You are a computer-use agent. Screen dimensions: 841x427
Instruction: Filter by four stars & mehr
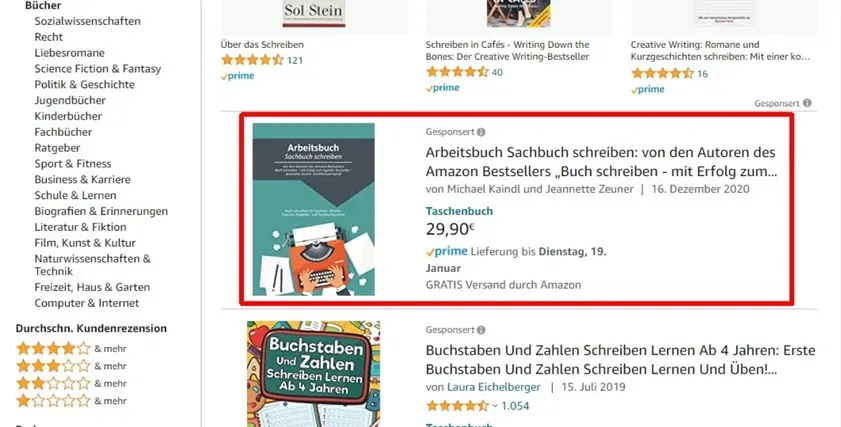71,349
